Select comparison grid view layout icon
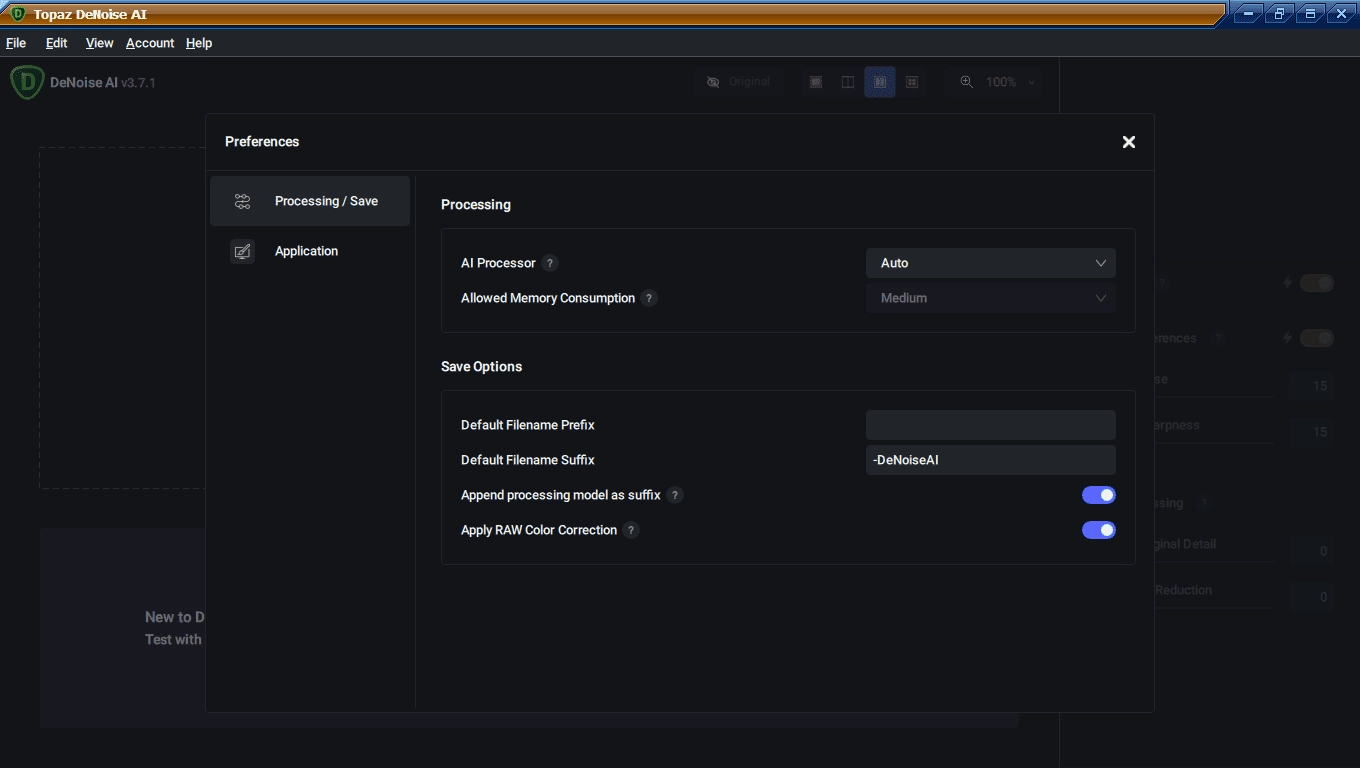This screenshot has width=1360, height=768. click(x=912, y=82)
